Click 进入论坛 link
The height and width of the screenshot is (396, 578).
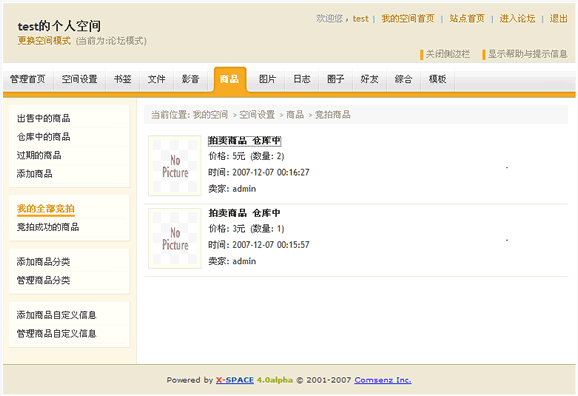(517, 19)
